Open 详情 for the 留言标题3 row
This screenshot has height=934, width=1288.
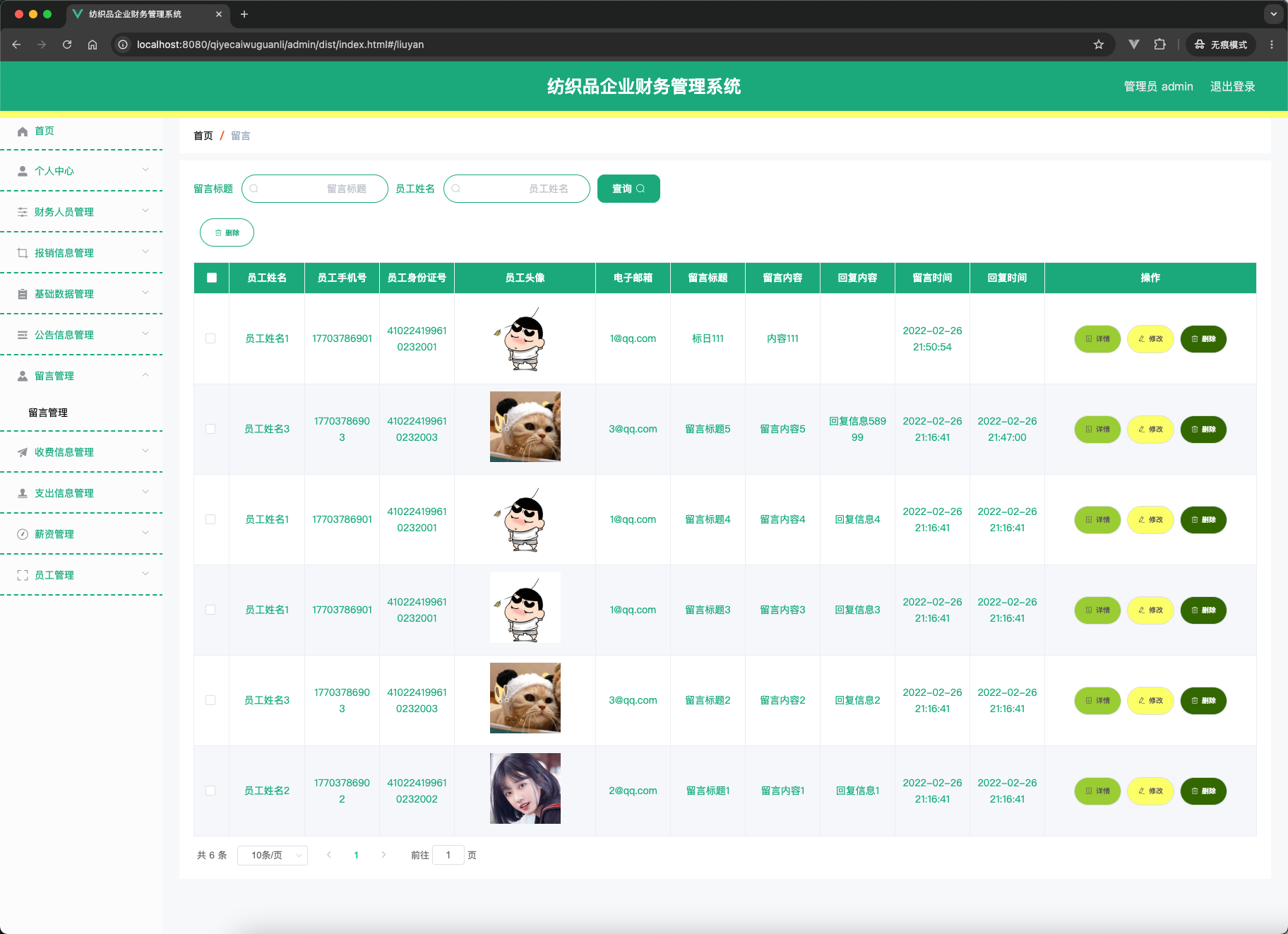[x=1097, y=610]
